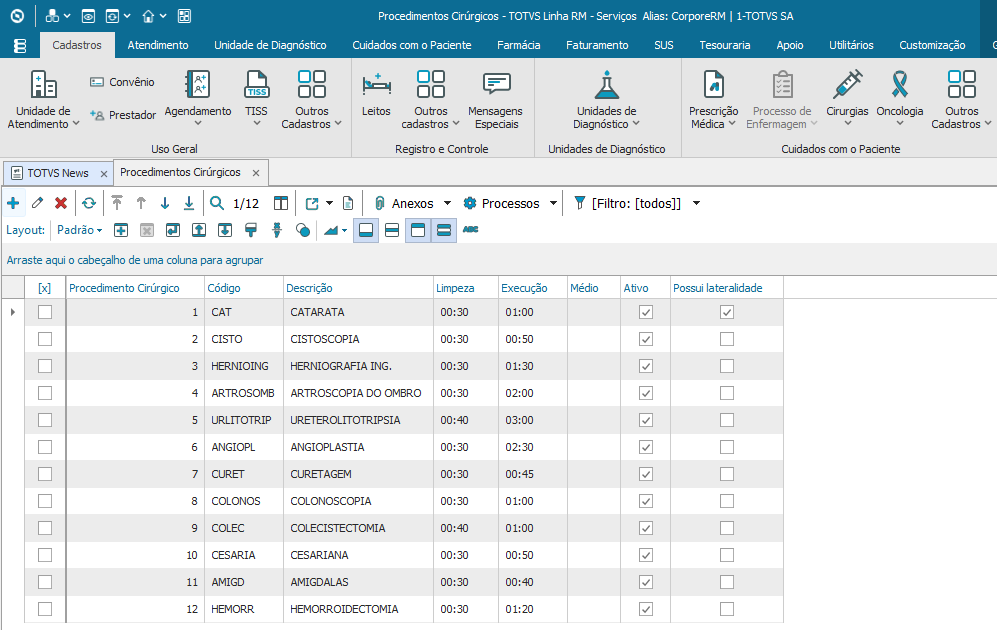
Task: Open the magnifier search icon
Action: tap(217, 203)
